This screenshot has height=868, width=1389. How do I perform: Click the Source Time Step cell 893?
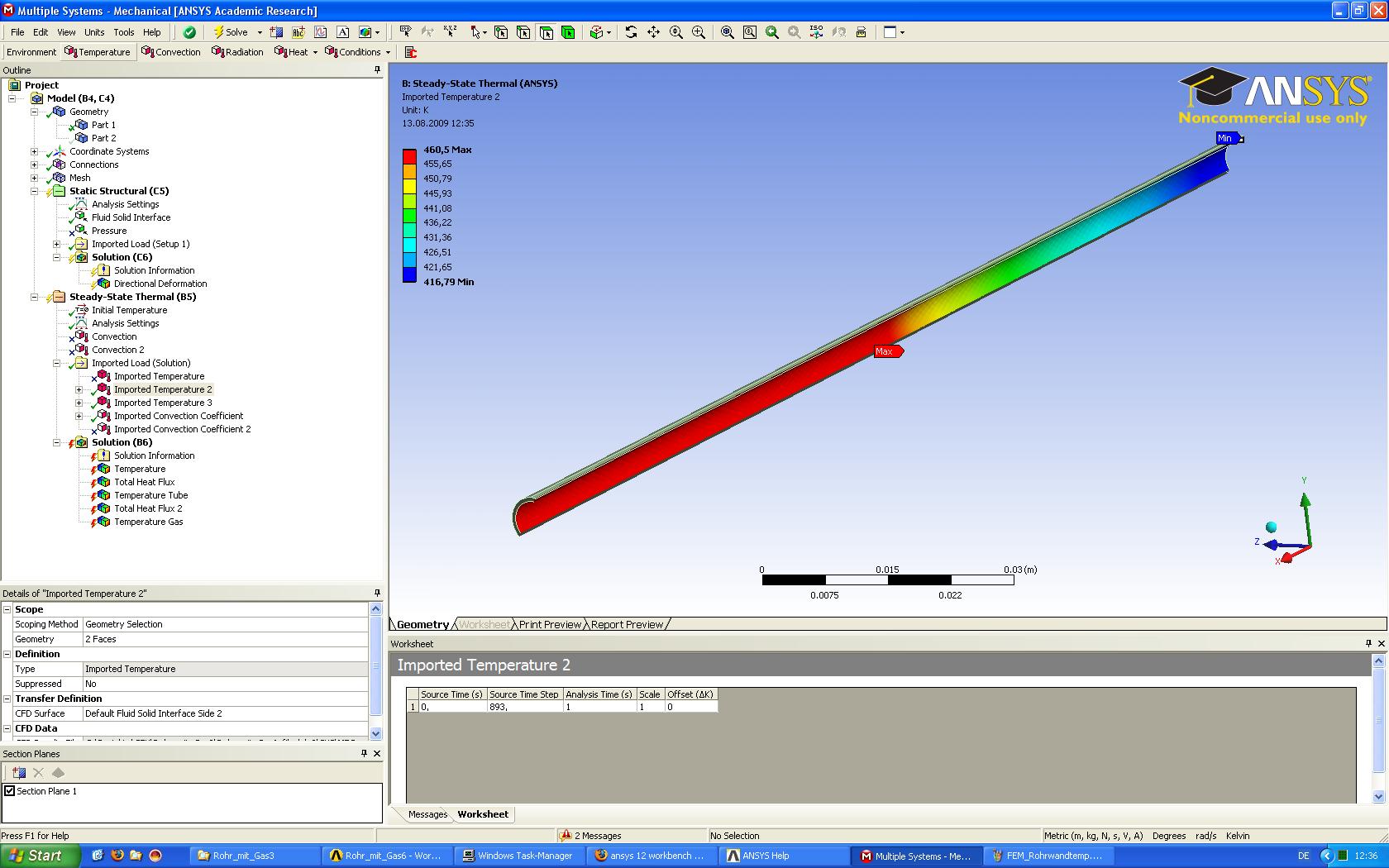[524, 707]
